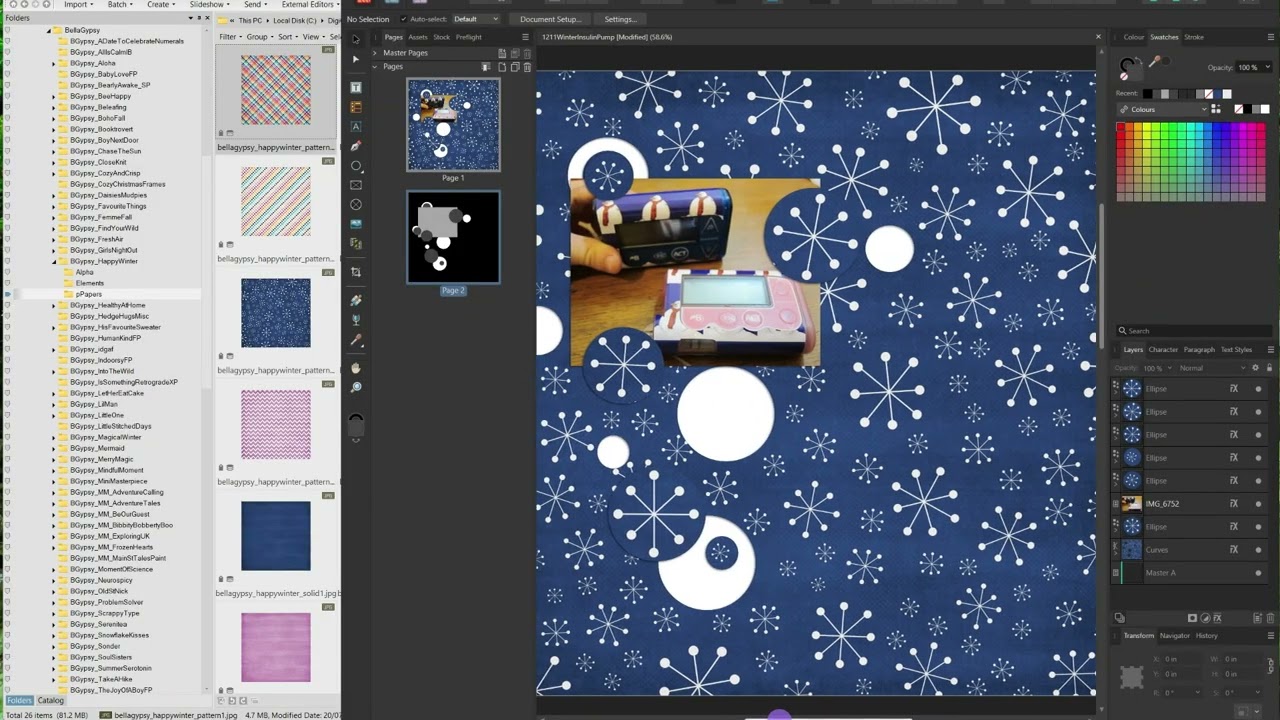The height and width of the screenshot is (720, 1280).
Task: Click the add page icon in Pages row
Action: coord(502,67)
